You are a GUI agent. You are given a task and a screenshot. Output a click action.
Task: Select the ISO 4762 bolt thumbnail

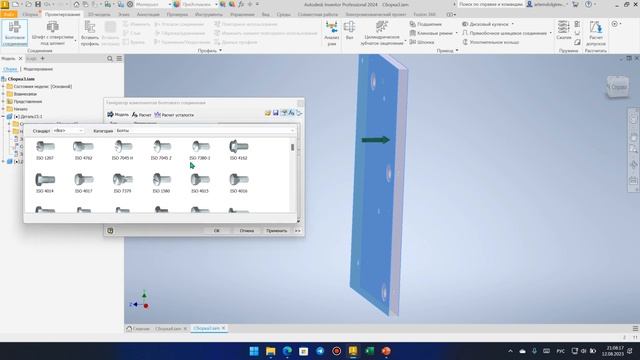coord(83,150)
